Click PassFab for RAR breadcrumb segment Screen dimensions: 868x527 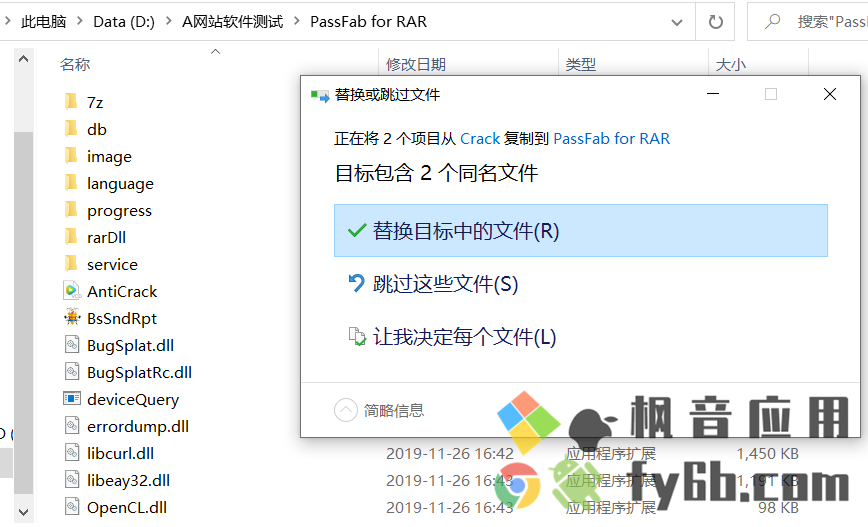[369, 22]
